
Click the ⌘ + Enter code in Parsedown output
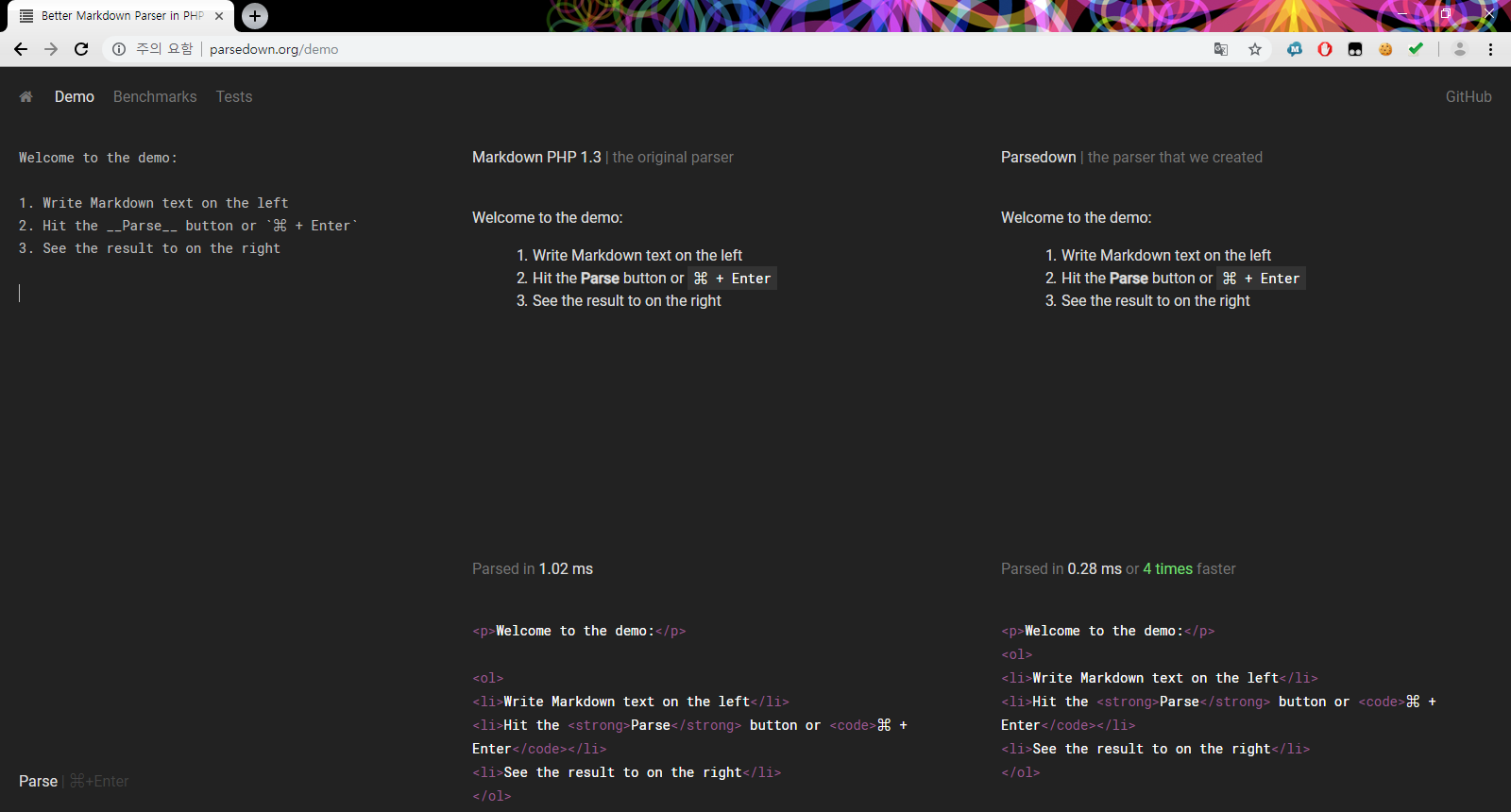point(1261,279)
